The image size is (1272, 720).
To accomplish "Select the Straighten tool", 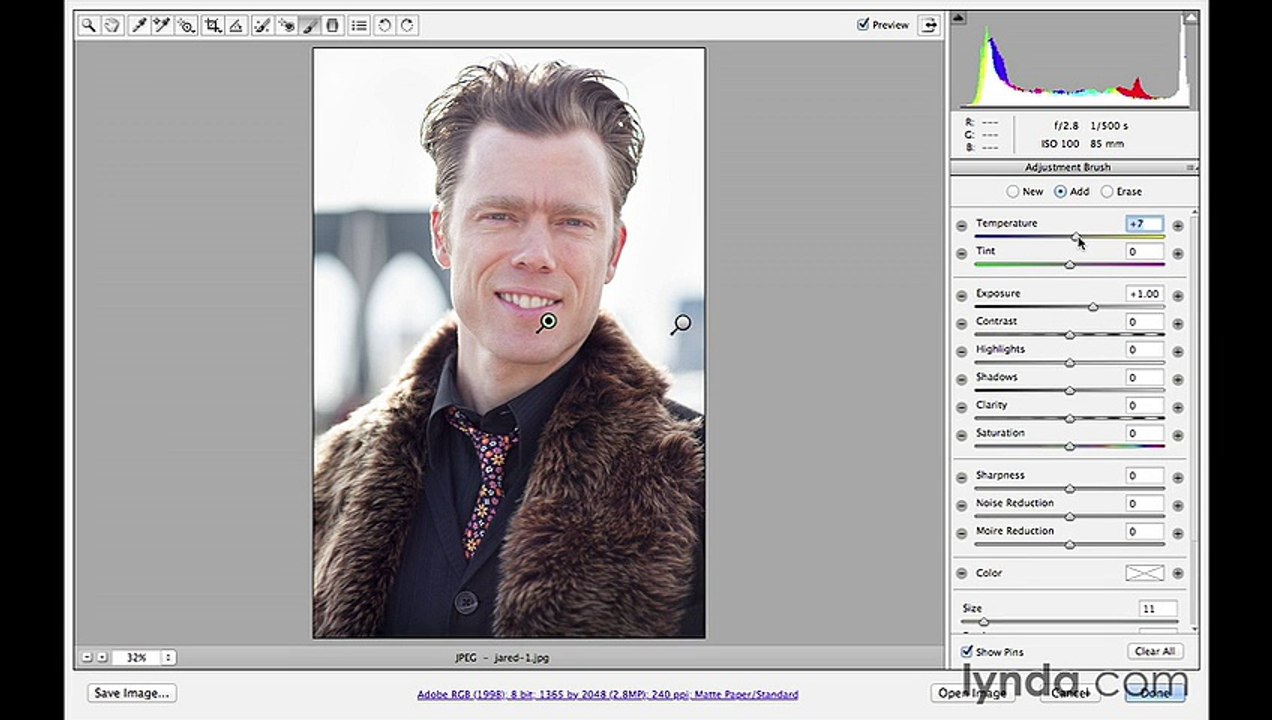I will pyautogui.click(x=236, y=26).
